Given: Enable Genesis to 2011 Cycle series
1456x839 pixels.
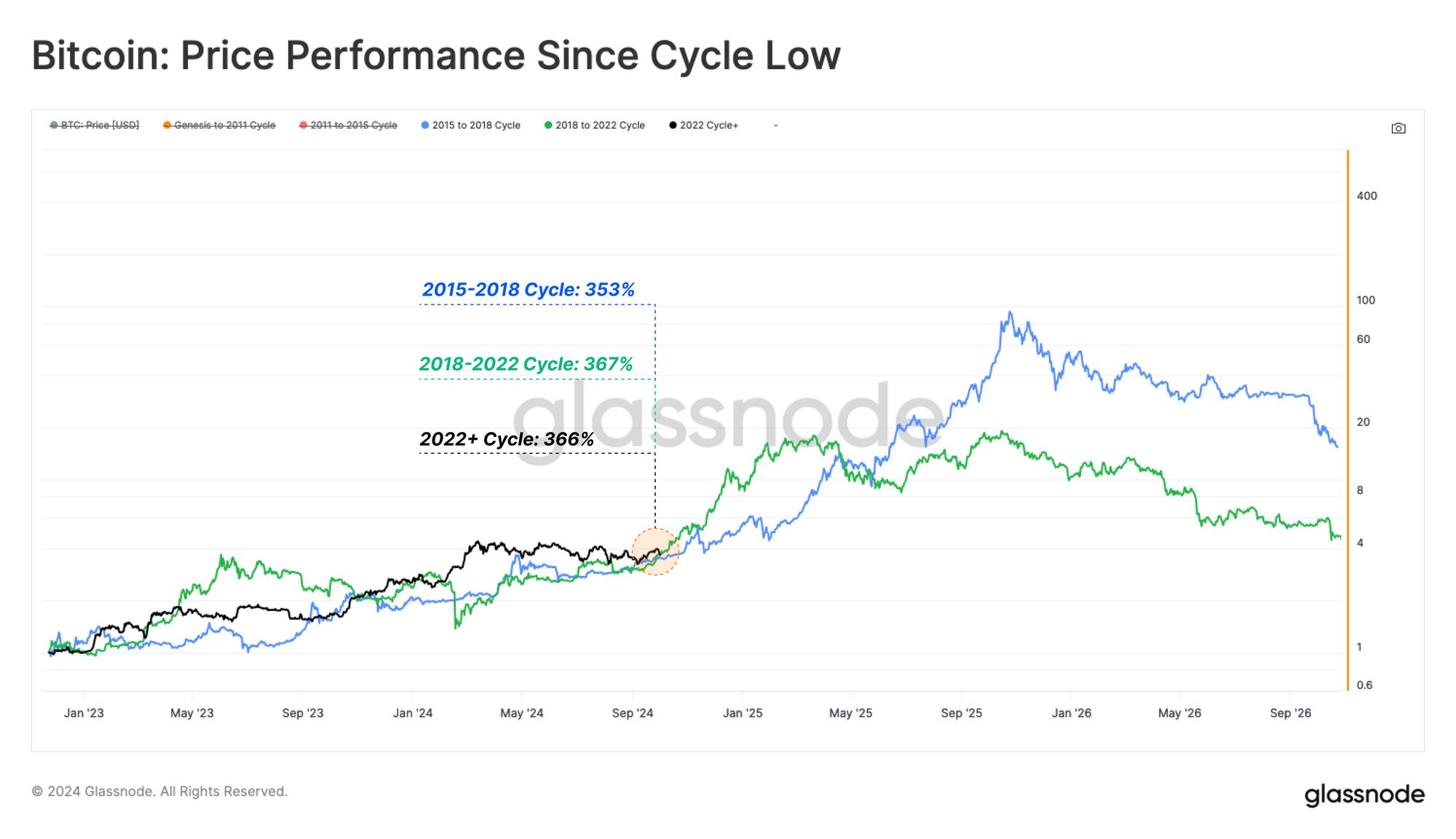Looking at the screenshot, I should pyautogui.click(x=219, y=125).
